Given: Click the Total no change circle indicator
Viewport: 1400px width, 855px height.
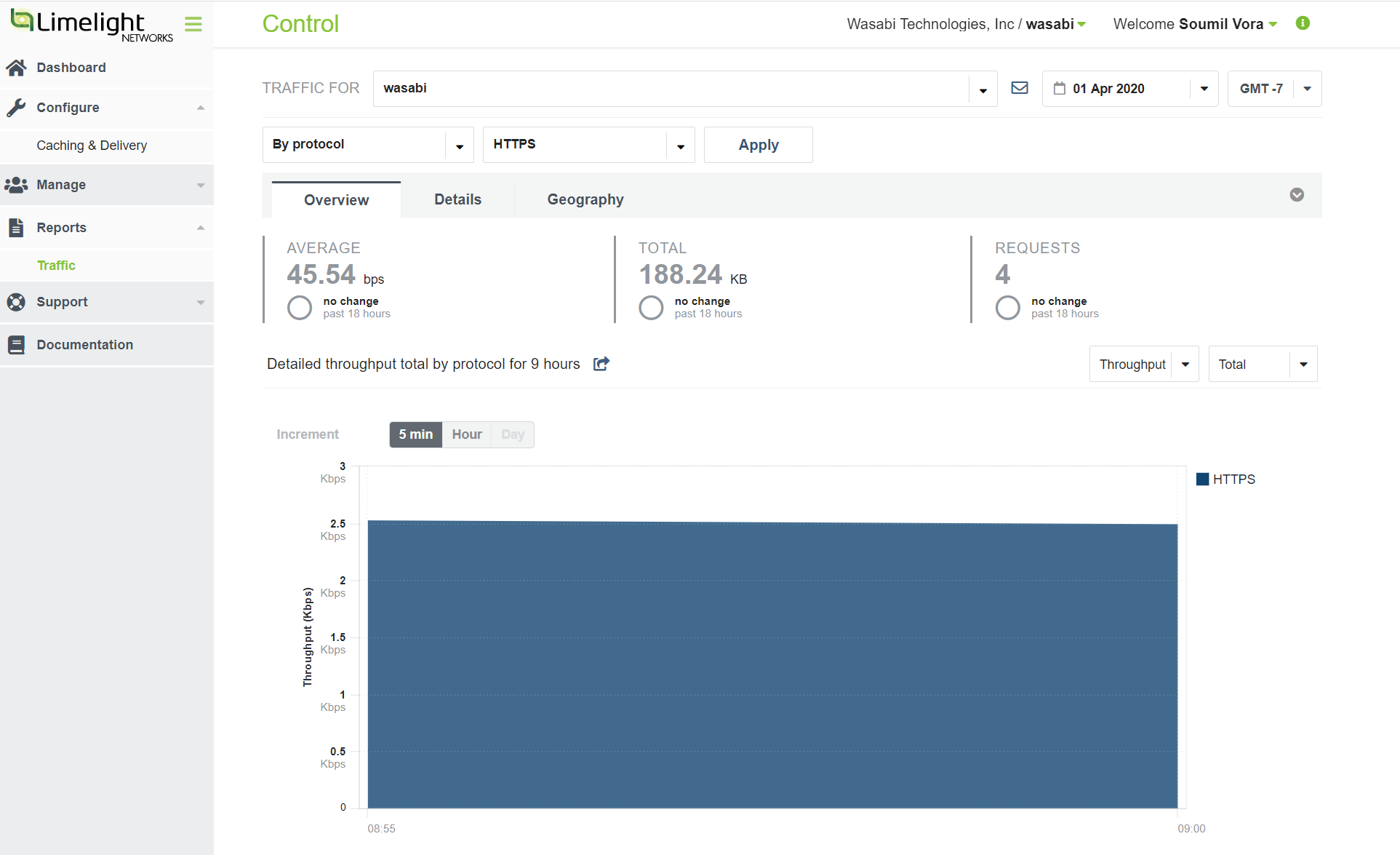Looking at the screenshot, I should coord(651,308).
